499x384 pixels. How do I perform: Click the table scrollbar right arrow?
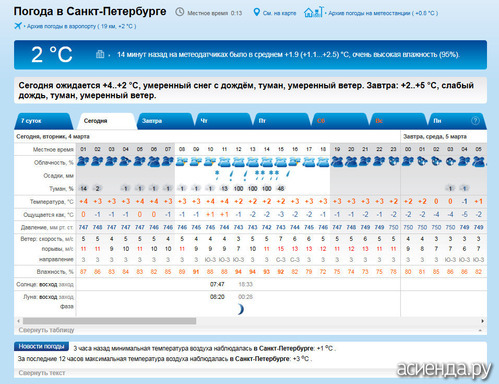482,321
